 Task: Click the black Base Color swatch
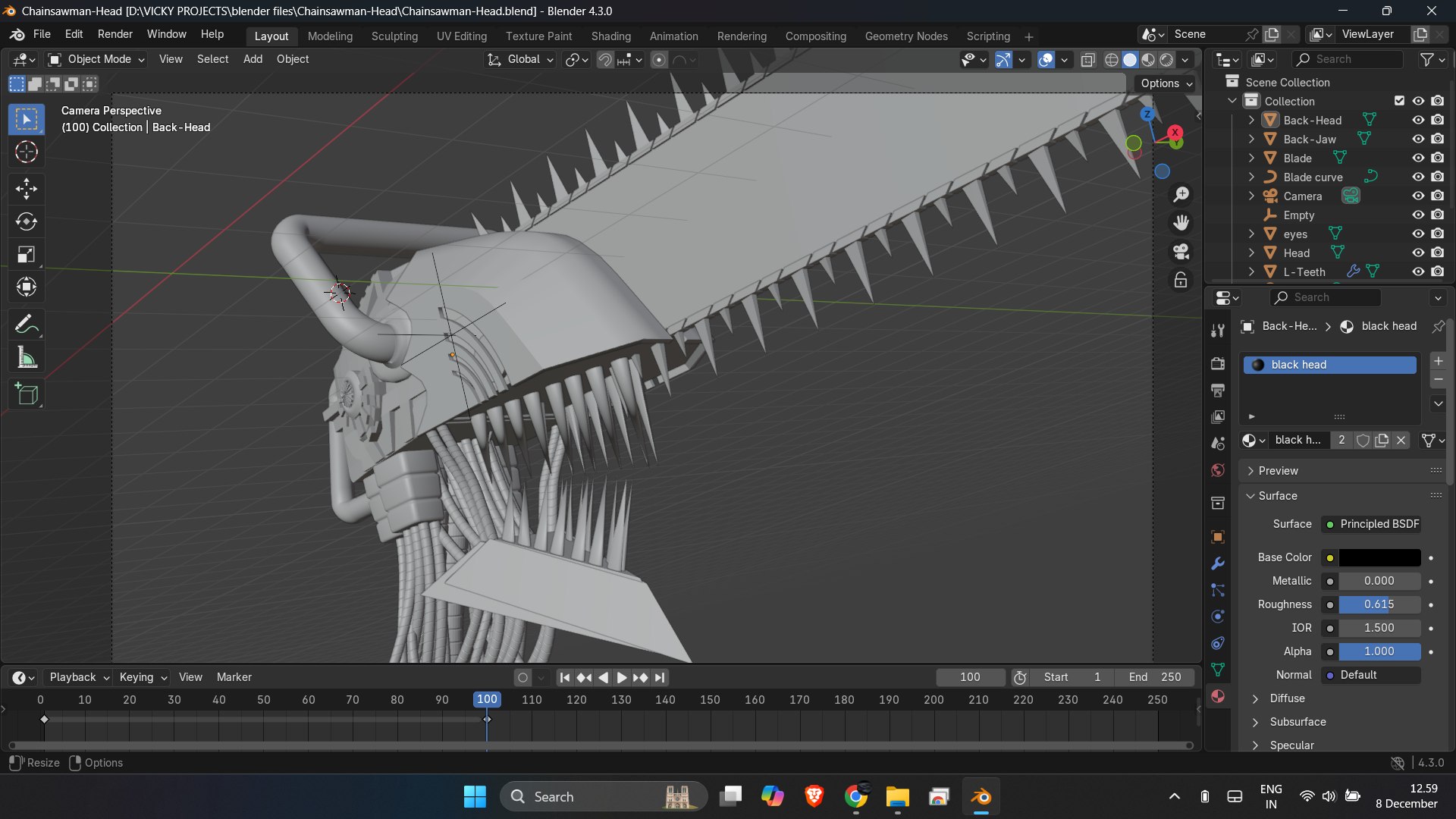[1379, 557]
